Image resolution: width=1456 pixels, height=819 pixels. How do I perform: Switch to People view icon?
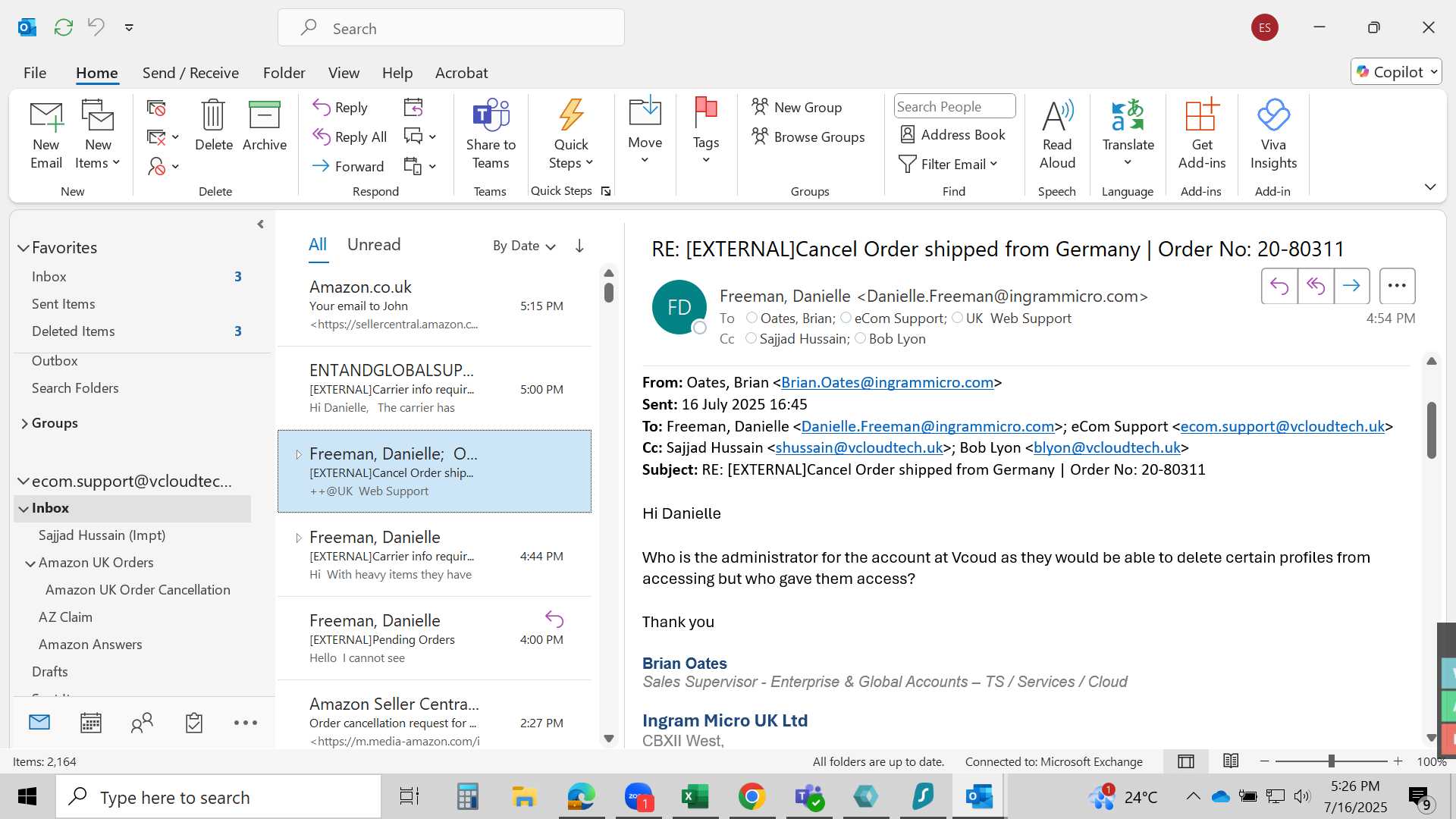coord(142,723)
